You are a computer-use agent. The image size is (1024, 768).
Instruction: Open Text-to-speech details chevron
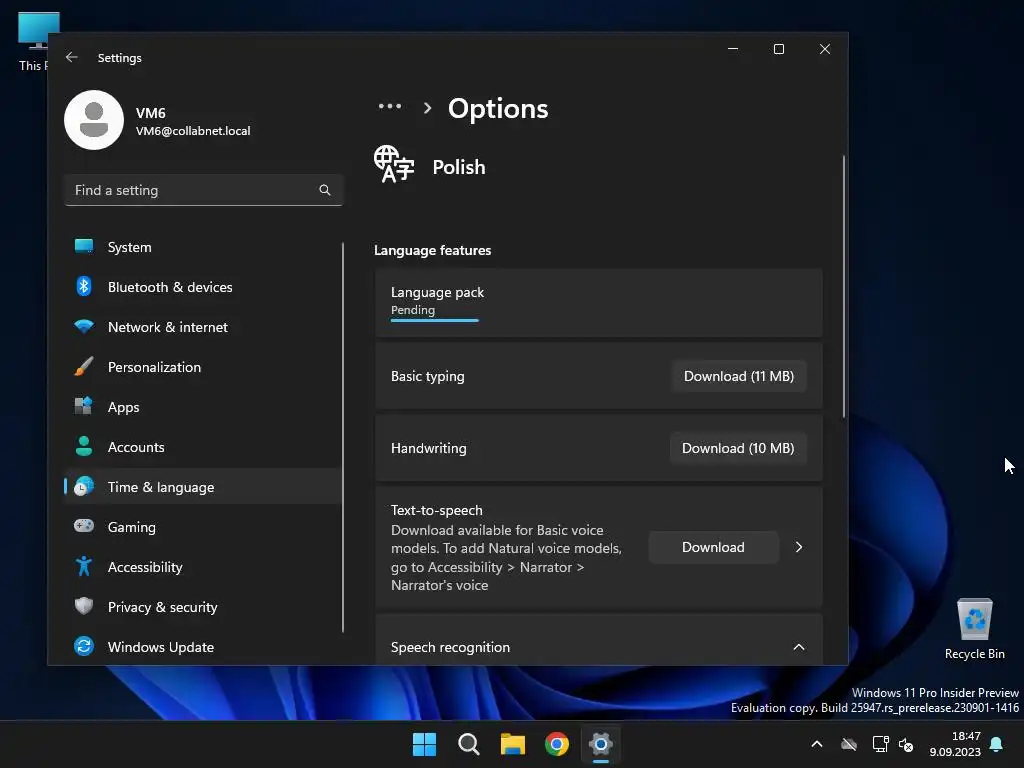[799, 547]
